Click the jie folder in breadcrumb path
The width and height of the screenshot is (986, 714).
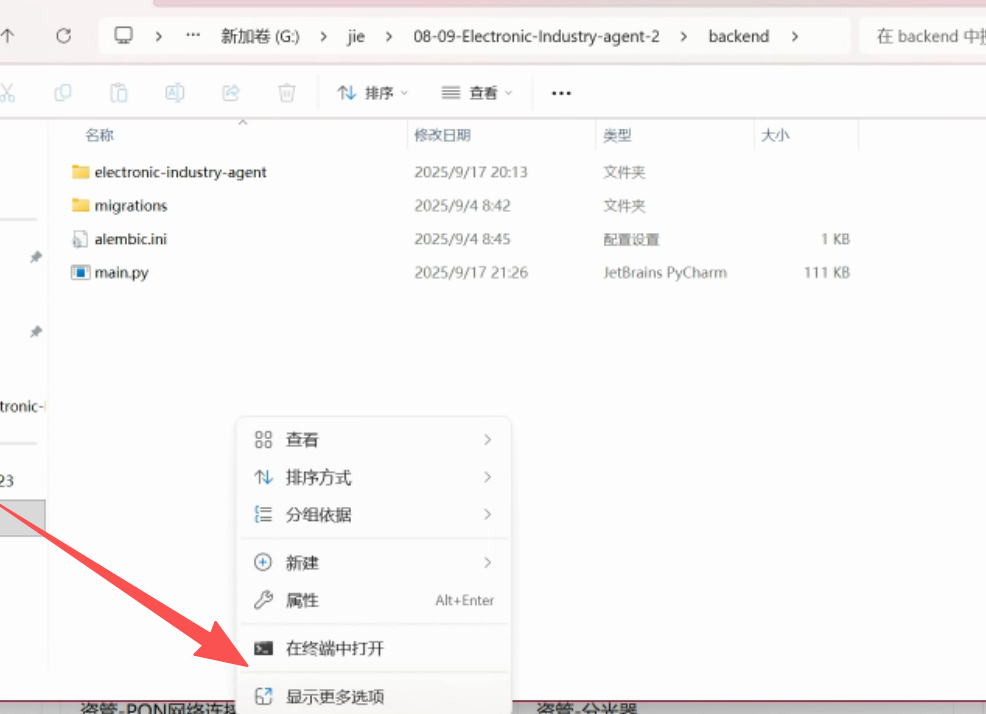tap(356, 36)
